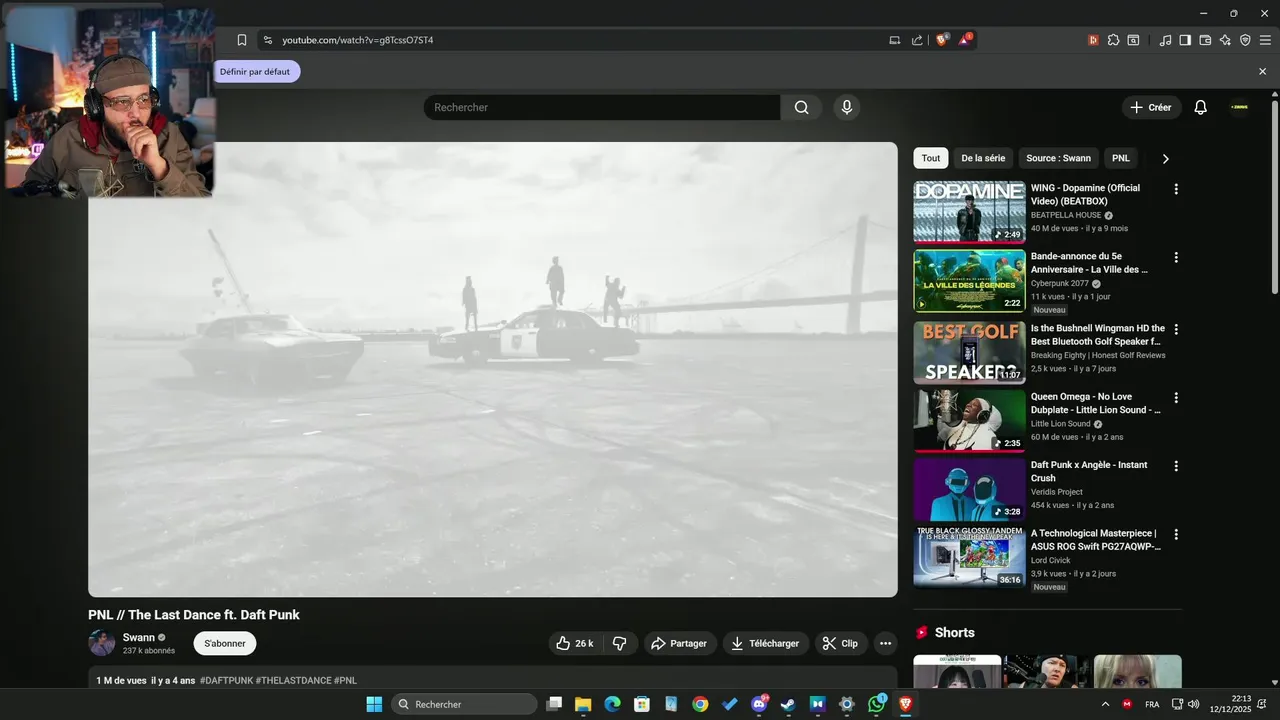Open the Extensions puzzle icon

pos(1113,40)
